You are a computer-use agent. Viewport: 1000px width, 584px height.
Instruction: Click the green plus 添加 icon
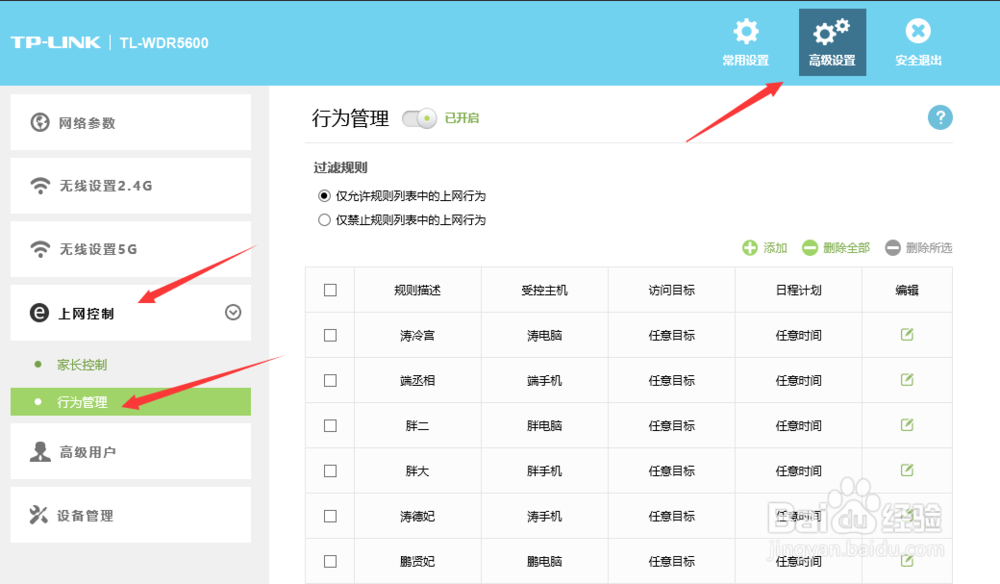pyautogui.click(x=750, y=247)
